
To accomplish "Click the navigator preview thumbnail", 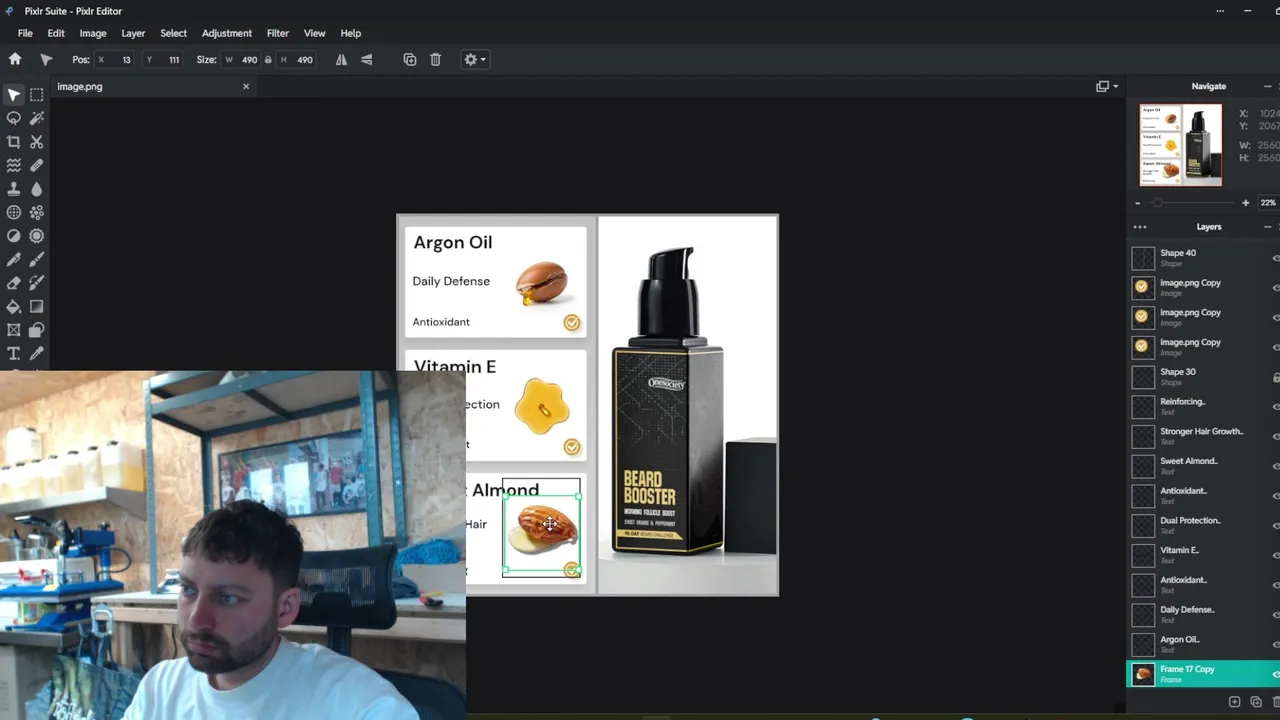I will coord(1181,145).
